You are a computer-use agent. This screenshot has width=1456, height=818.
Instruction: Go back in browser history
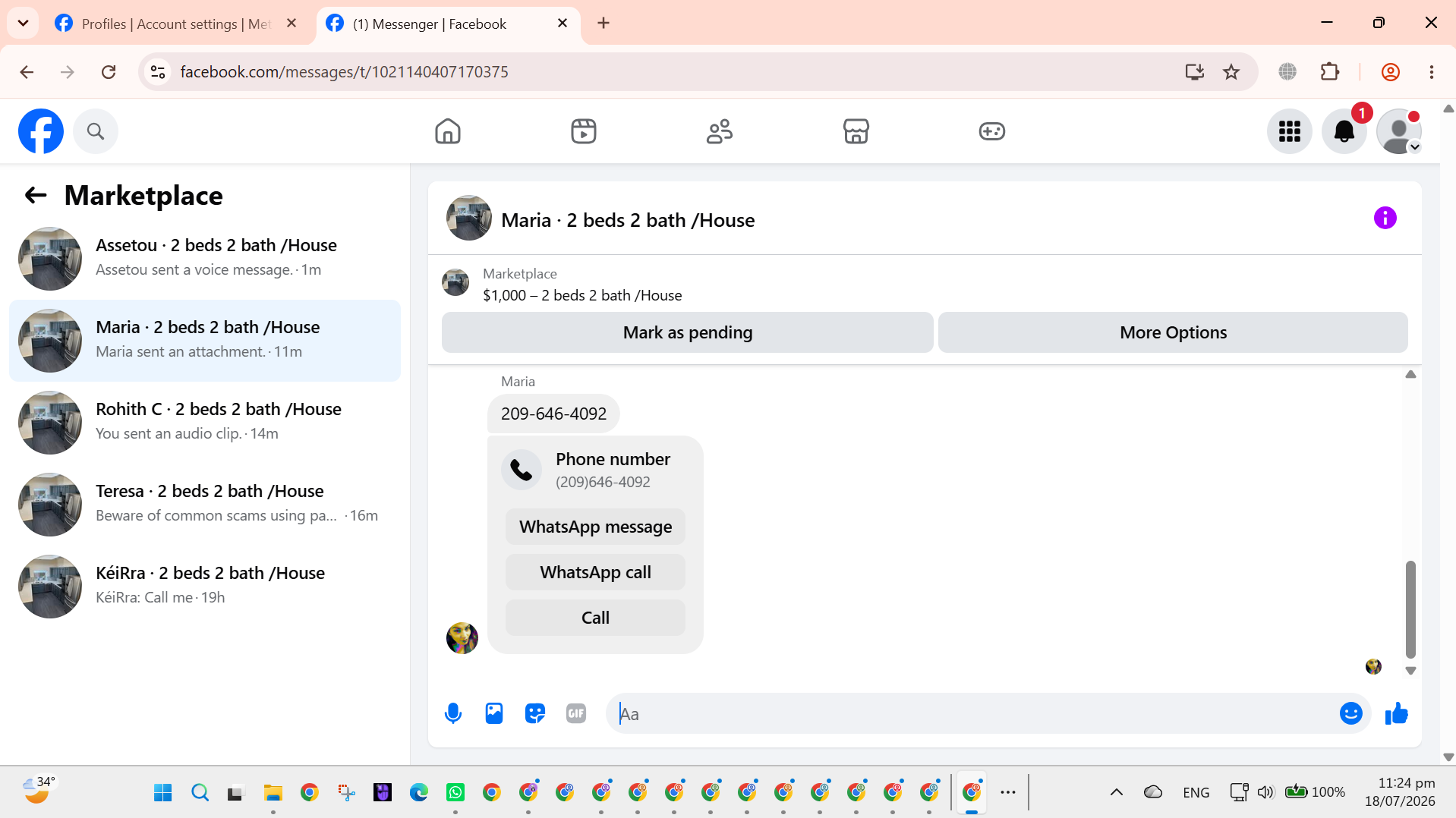pyautogui.click(x=27, y=72)
